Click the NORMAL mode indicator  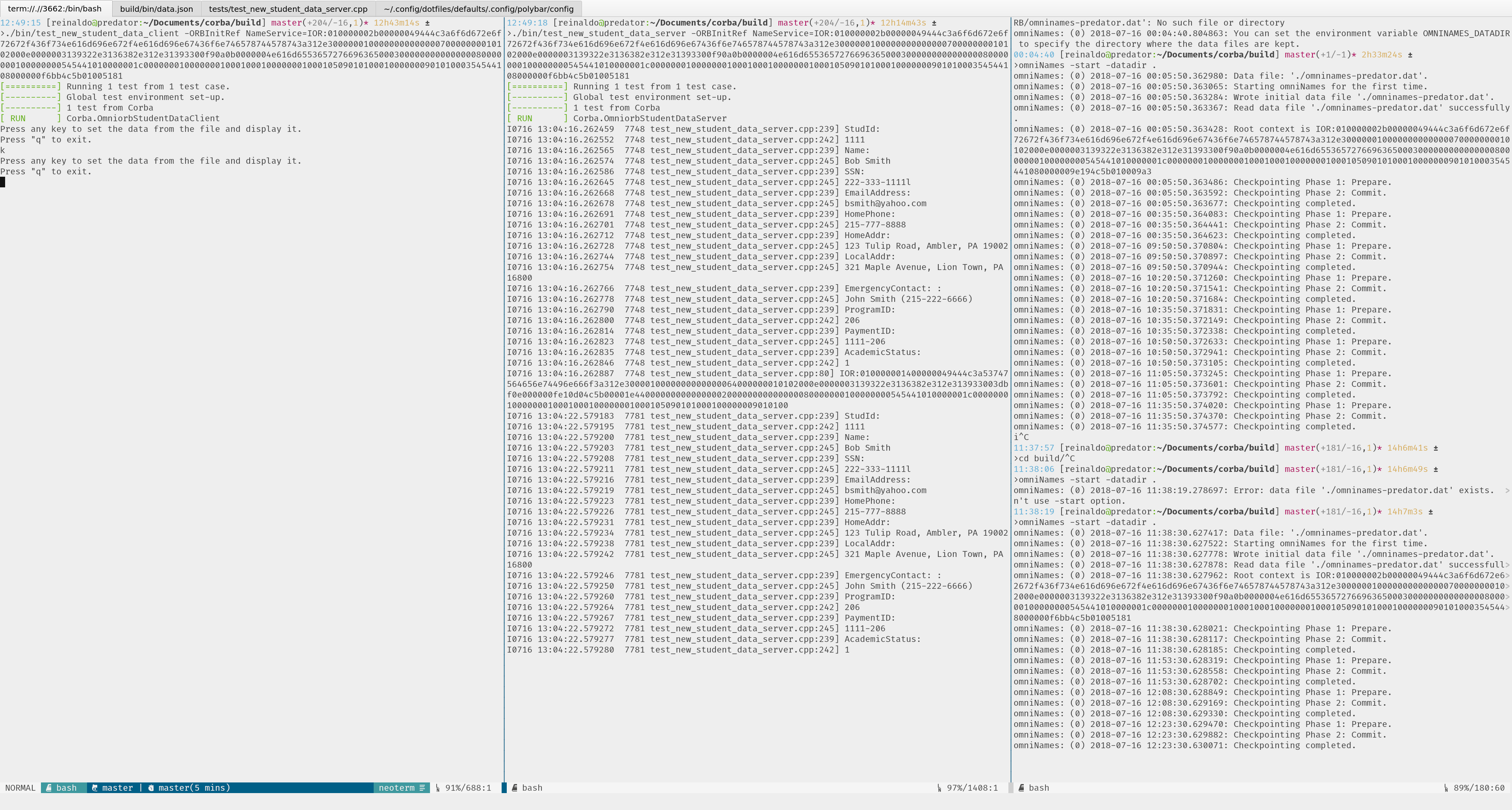coord(20,788)
